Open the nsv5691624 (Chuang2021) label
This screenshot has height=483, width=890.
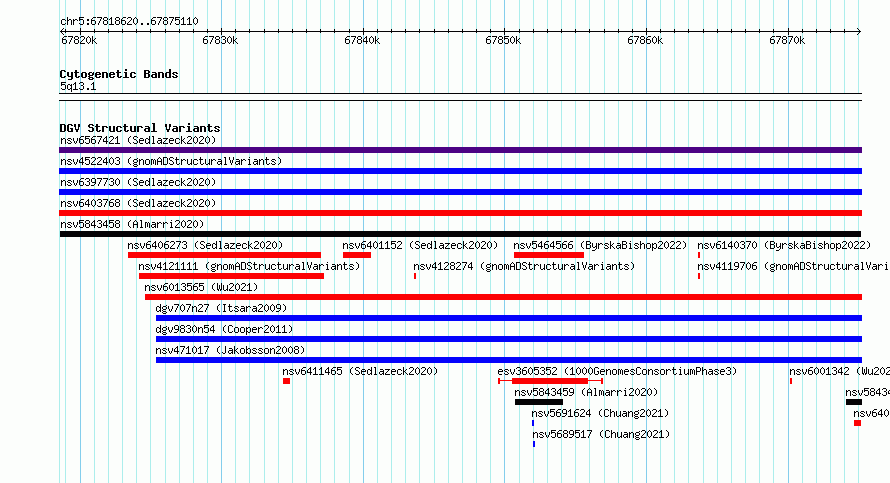click(600, 413)
